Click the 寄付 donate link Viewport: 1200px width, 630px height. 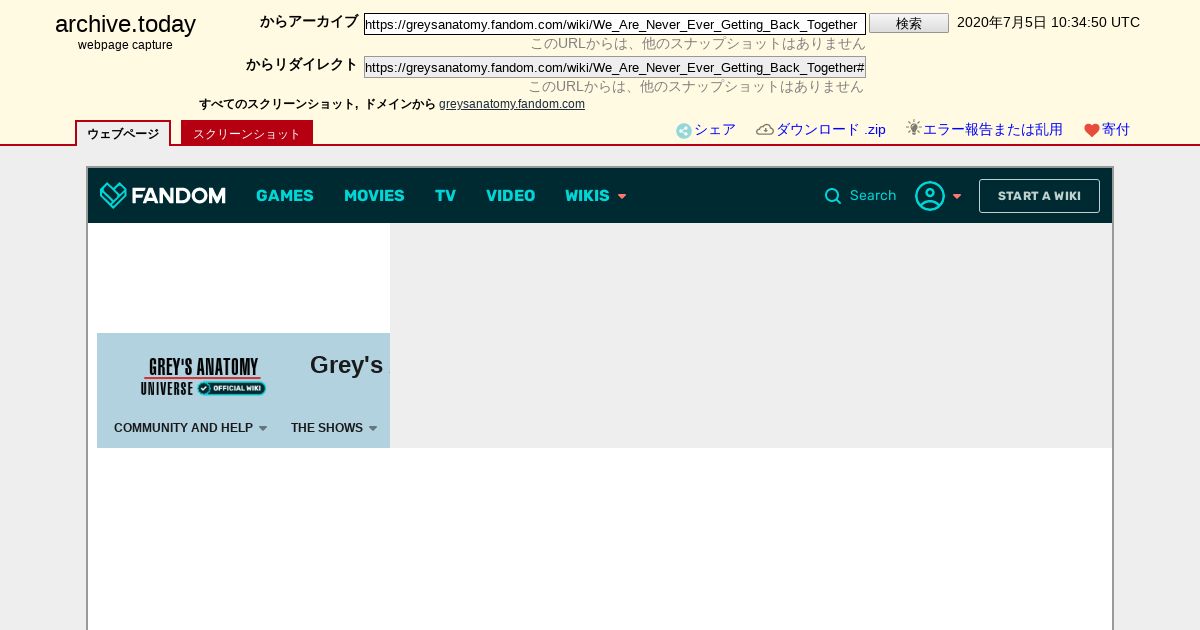click(1116, 130)
